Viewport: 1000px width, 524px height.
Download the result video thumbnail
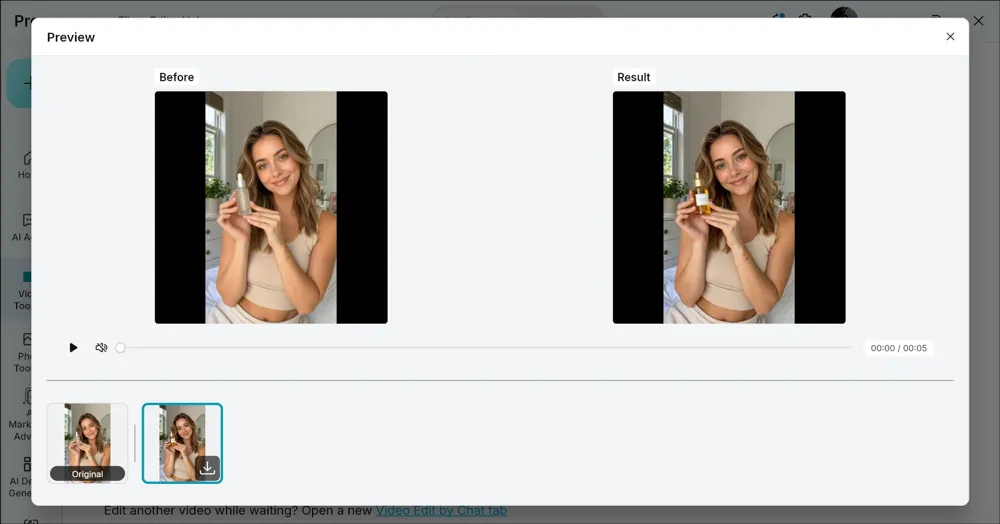click(x=207, y=468)
